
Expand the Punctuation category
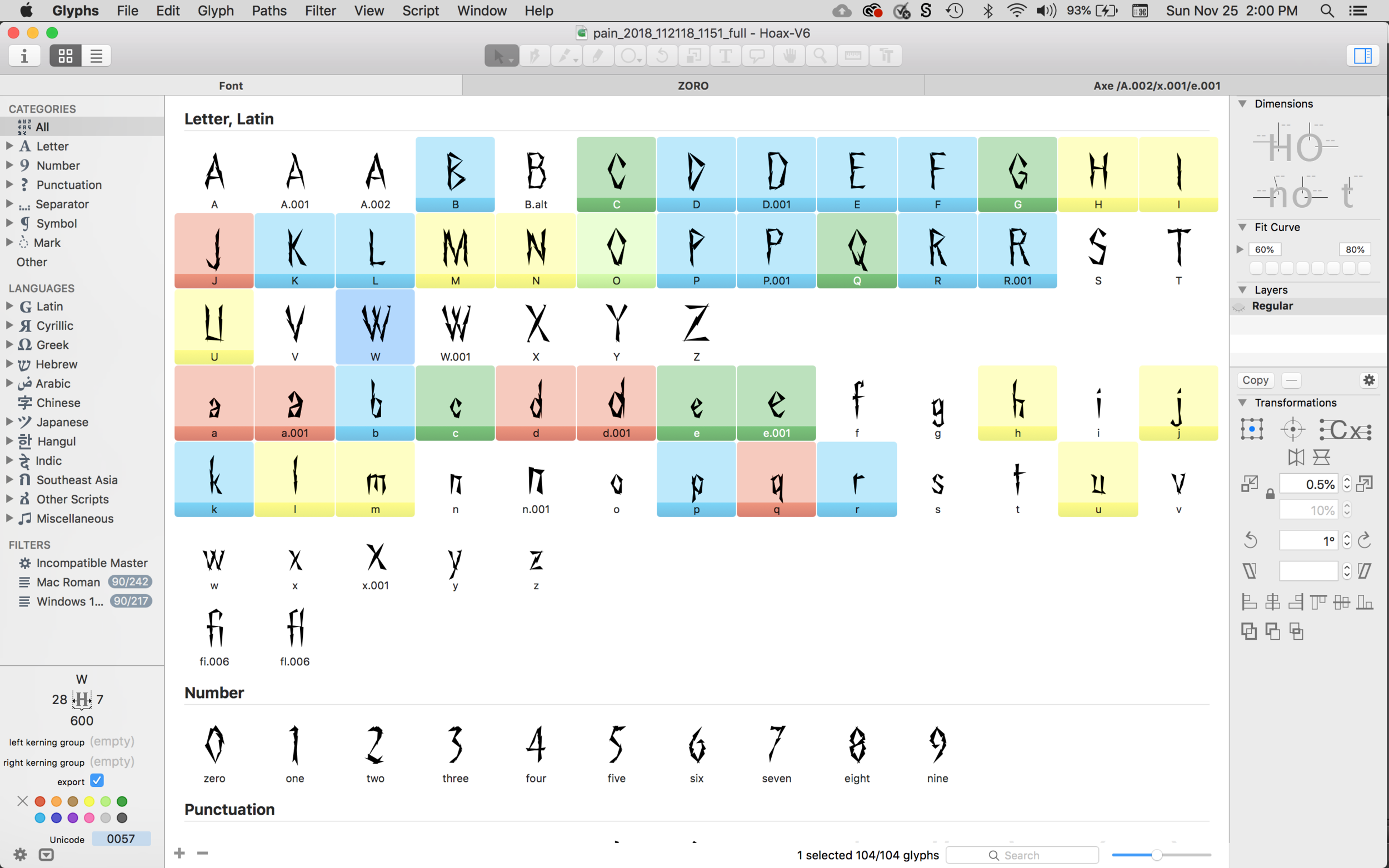pos(10,184)
